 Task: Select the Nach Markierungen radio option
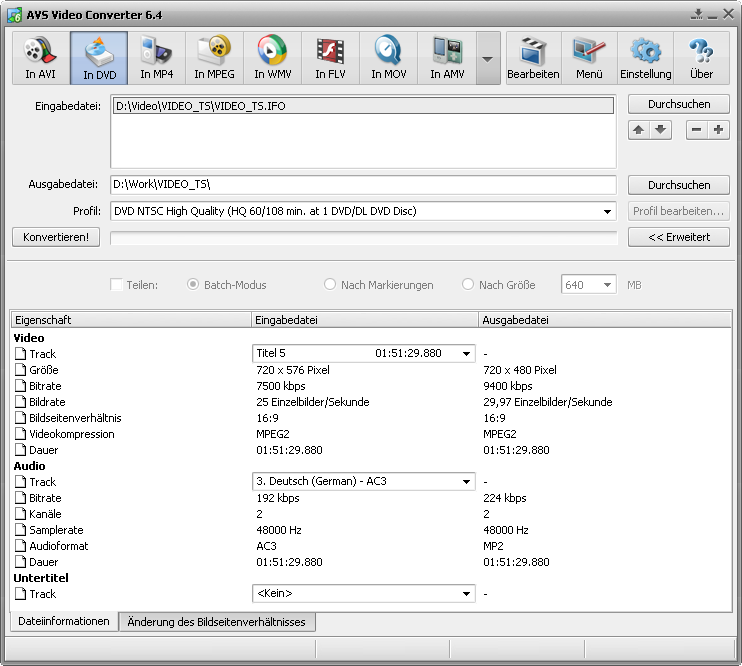pos(329,284)
